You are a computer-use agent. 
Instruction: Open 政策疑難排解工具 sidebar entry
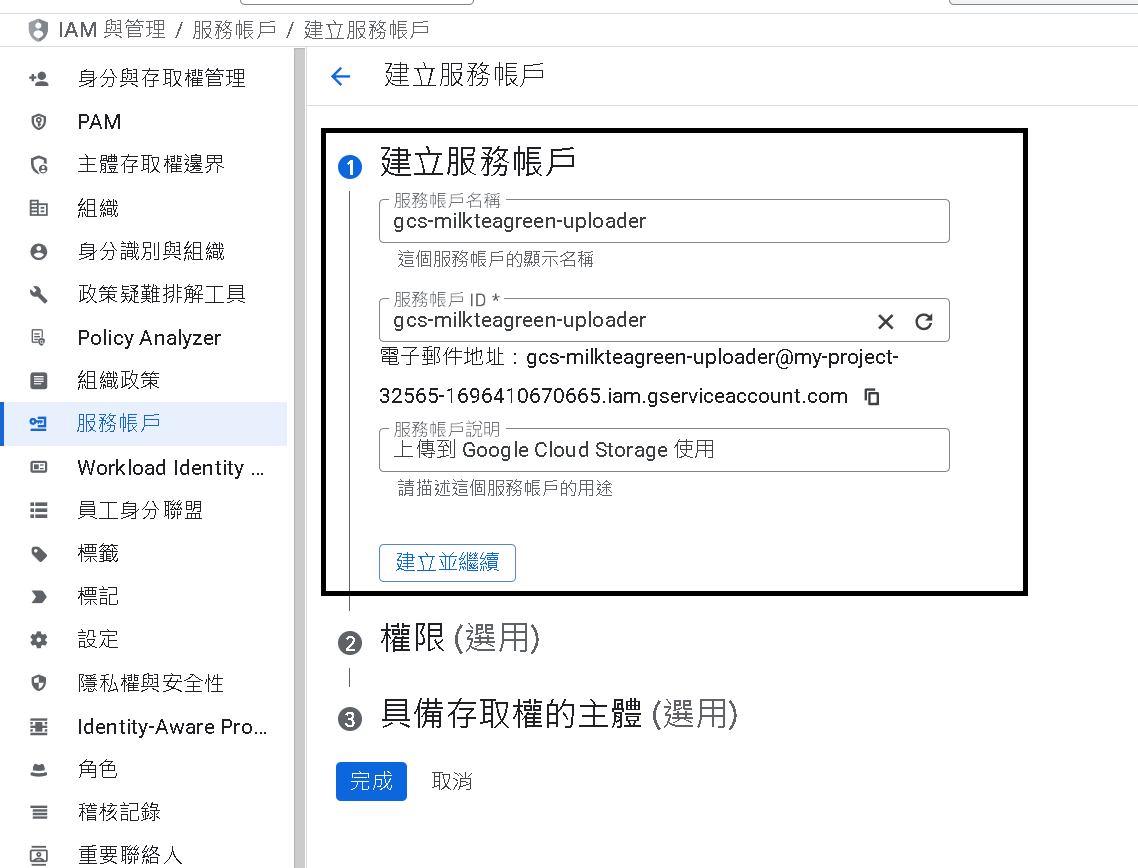coord(145,294)
